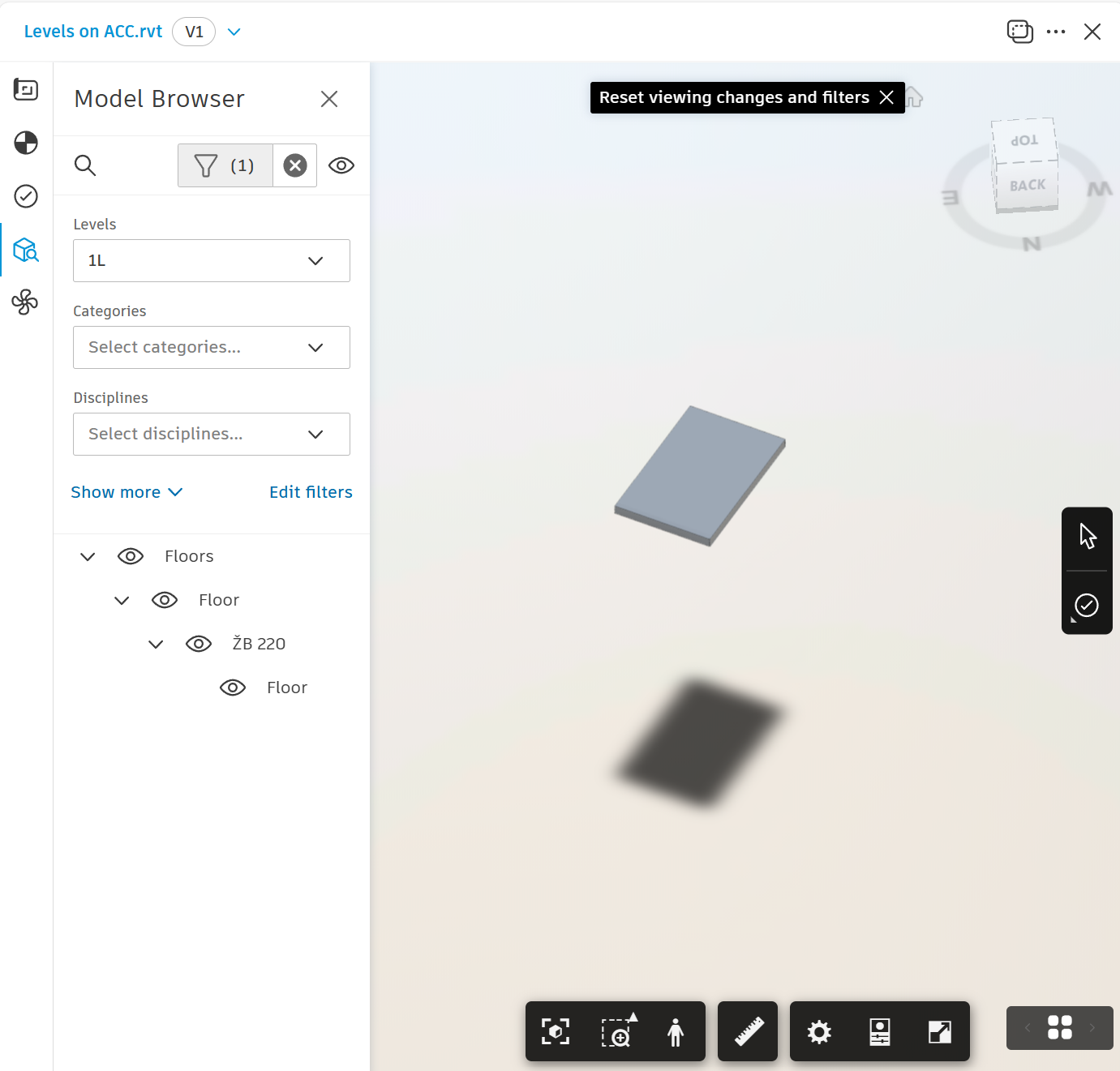Expand the V1 version chevron
The height and width of the screenshot is (1071, 1120).
click(234, 32)
